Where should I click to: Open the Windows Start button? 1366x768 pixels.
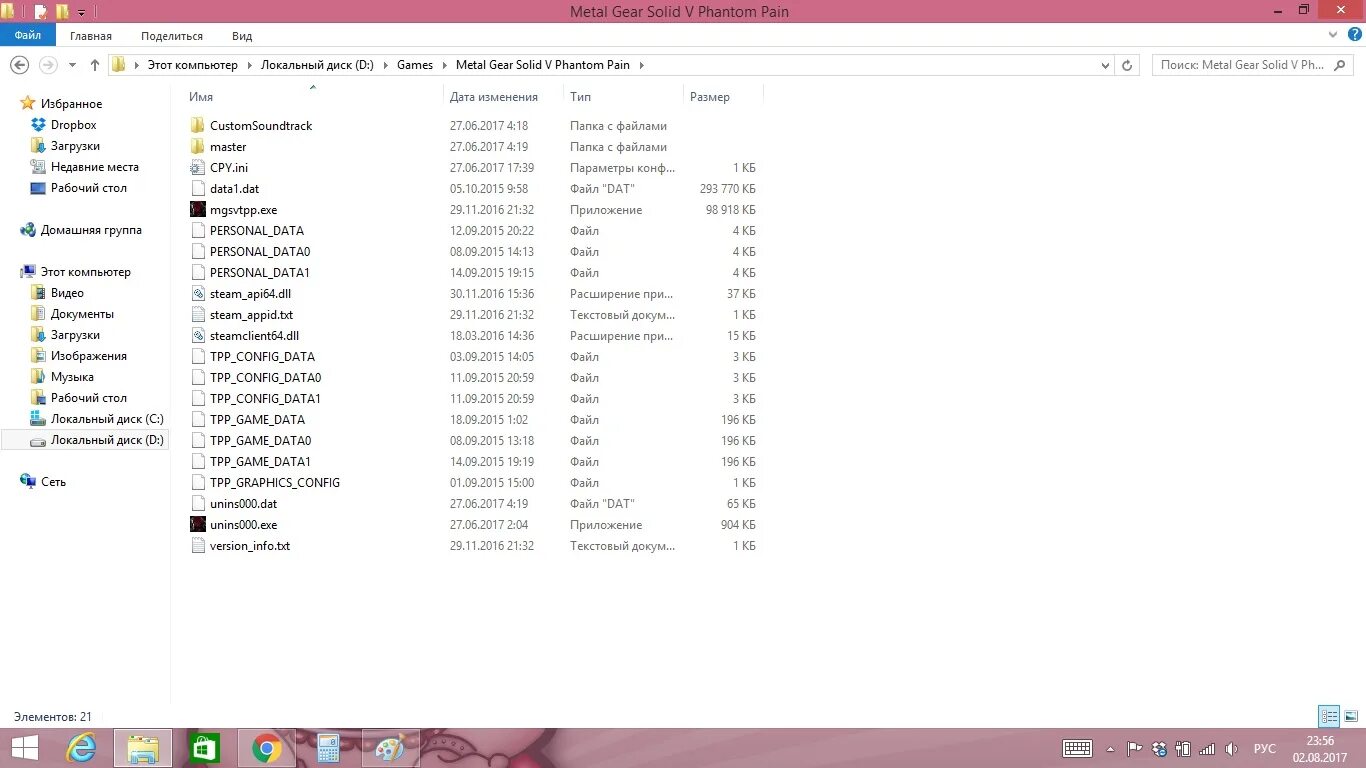(25, 748)
